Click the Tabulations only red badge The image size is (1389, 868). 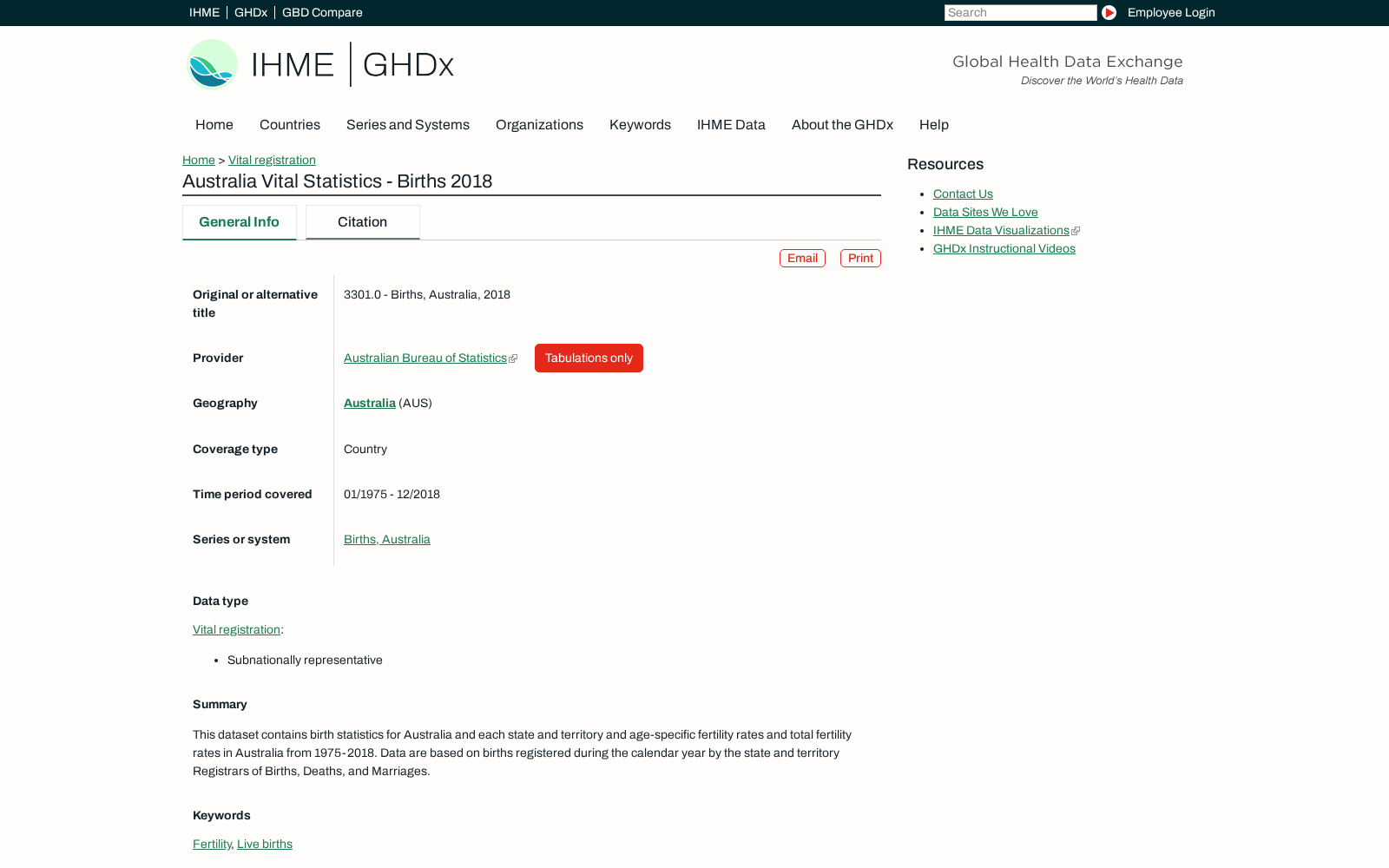pos(589,358)
